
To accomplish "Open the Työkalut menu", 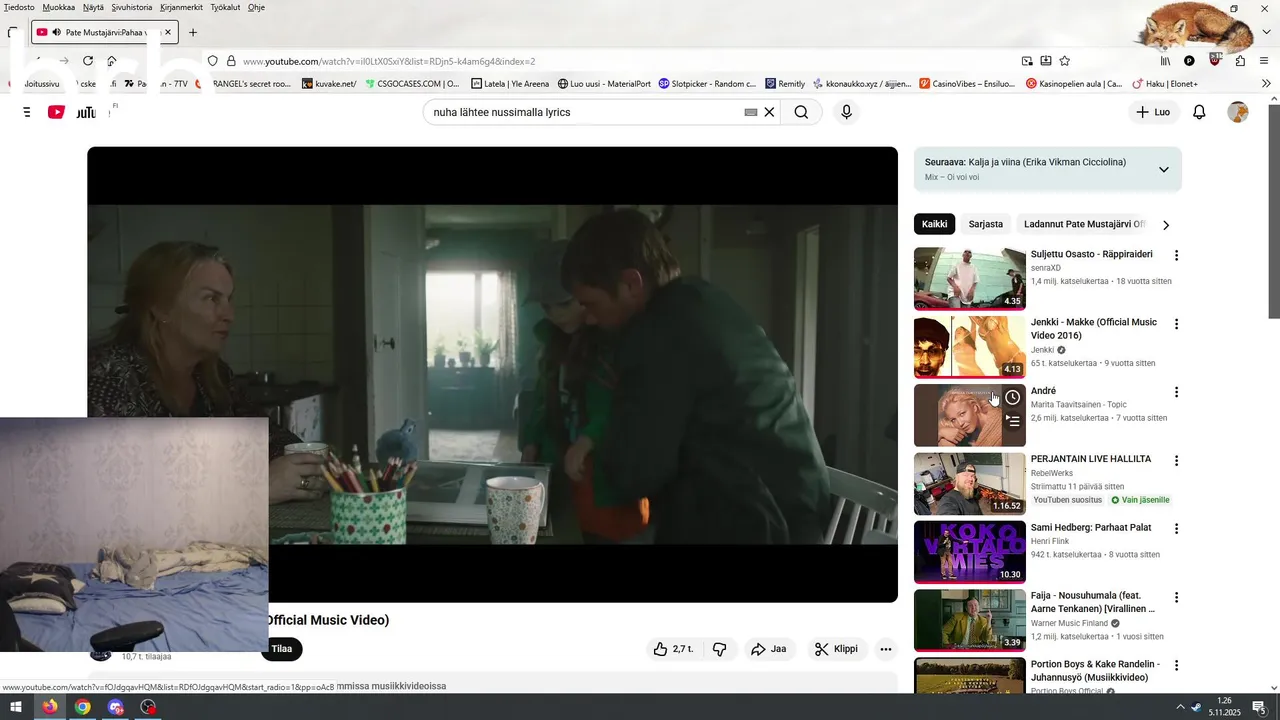I will (x=226, y=7).
